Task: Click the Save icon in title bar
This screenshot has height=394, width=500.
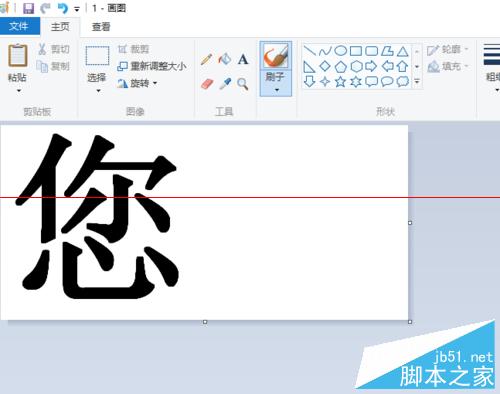Action: click(28, 8)
